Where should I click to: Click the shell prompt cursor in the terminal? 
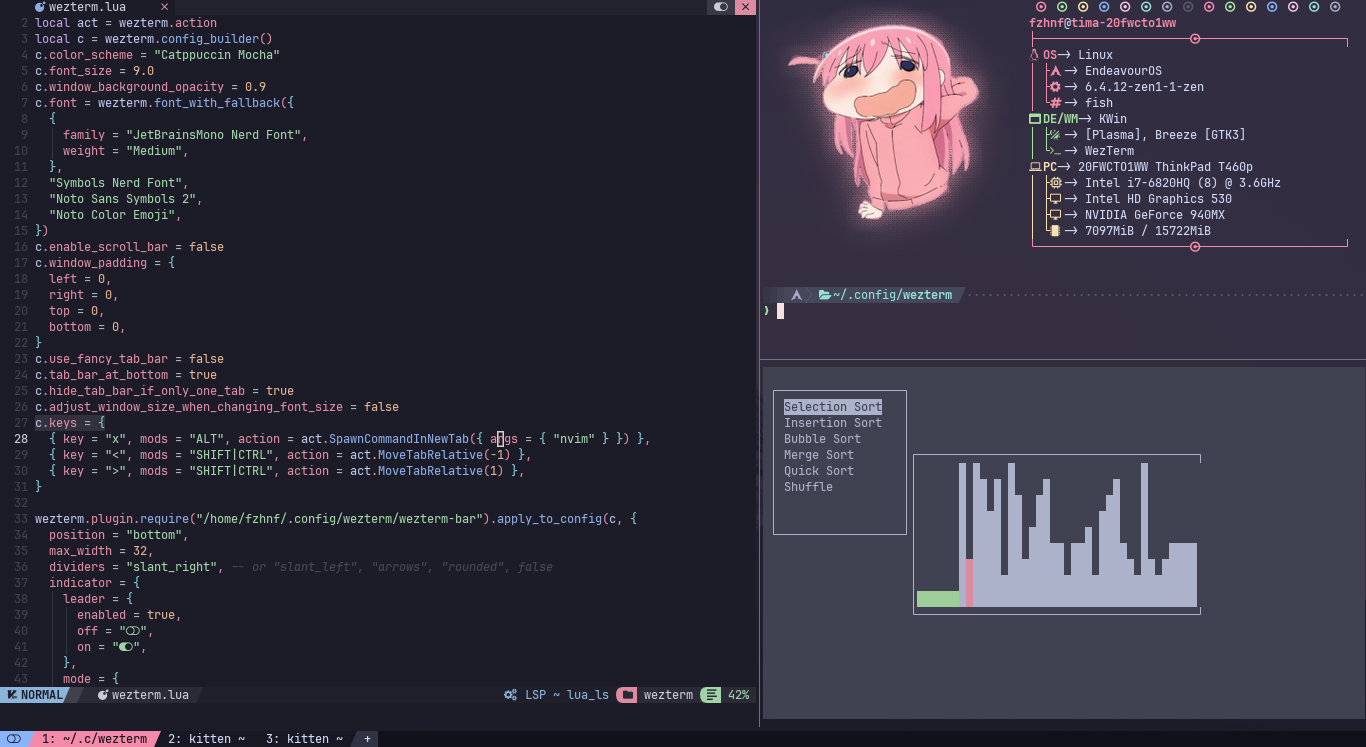(781, 311)
